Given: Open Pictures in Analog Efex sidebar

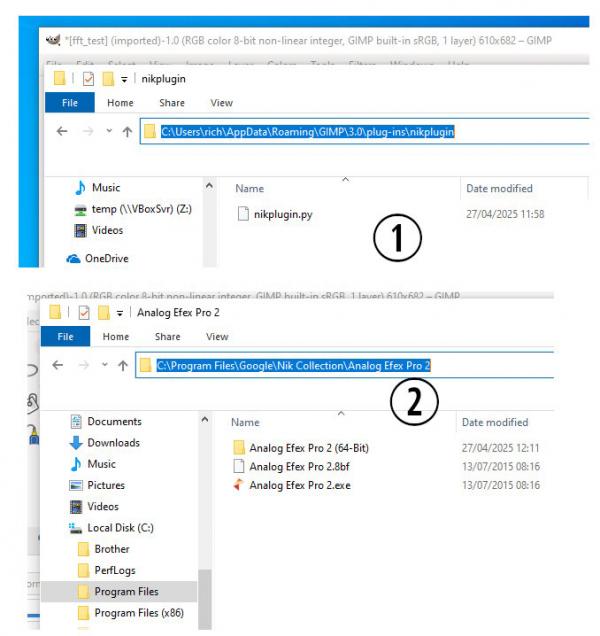Looking at the screenshot, I should 106,485.
